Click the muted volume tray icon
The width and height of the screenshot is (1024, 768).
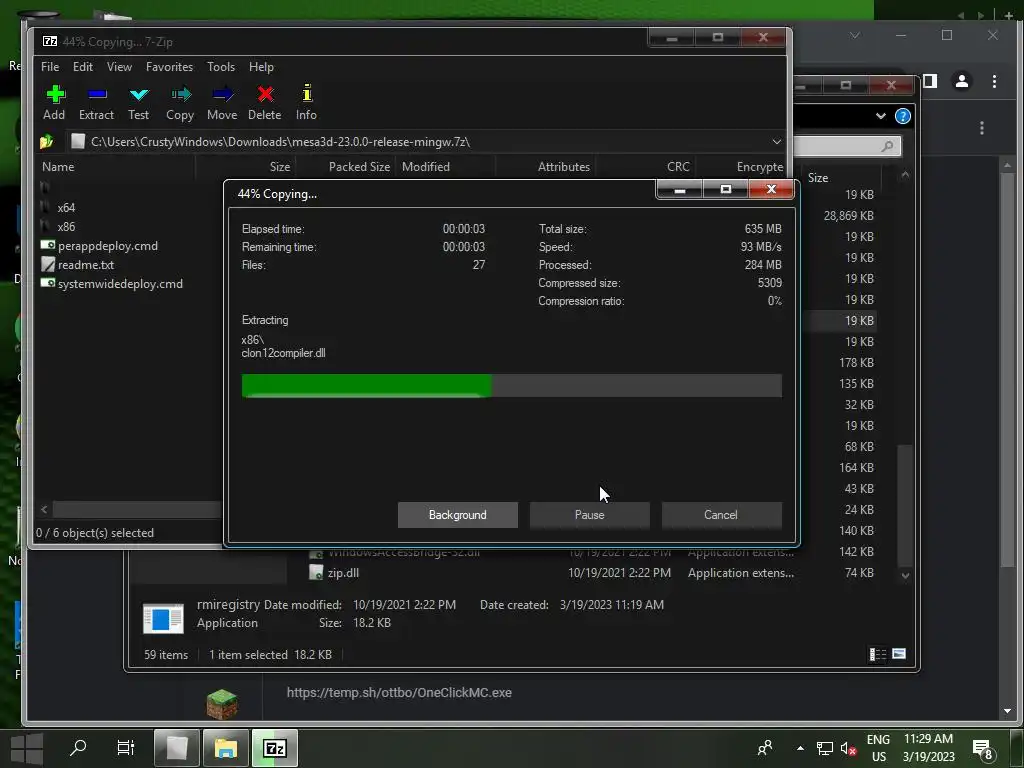pyautogui.click(x=848, y=748)
